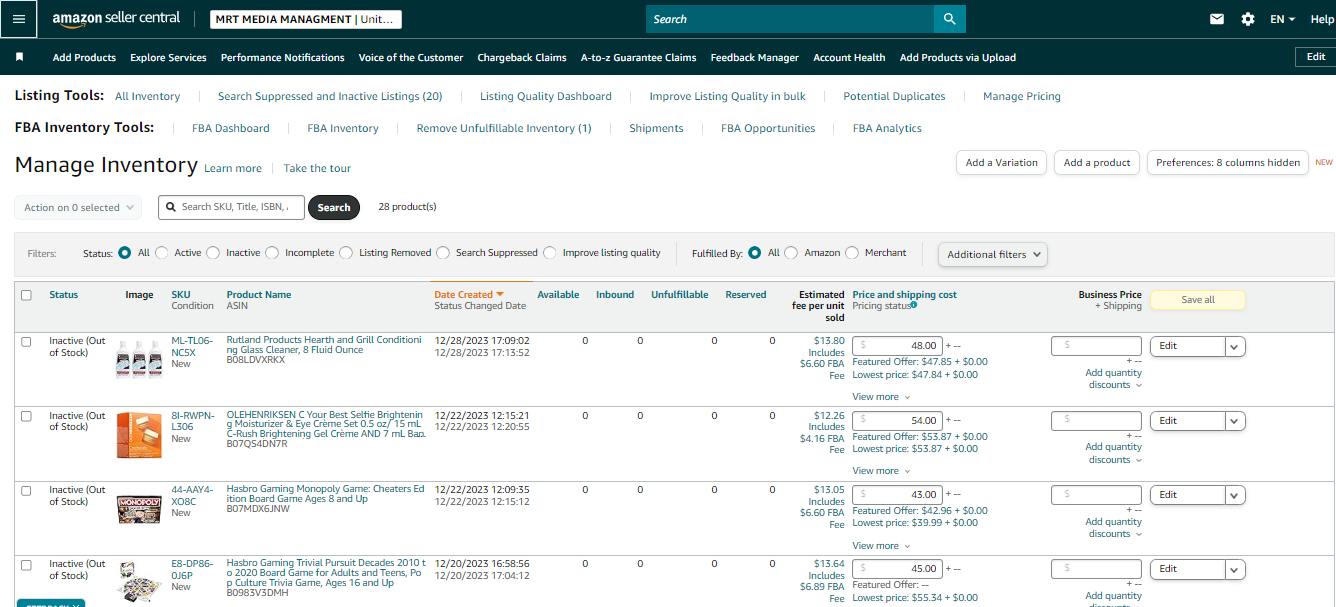Check the OLEHENRIKSEN row checkbox
The height and width of the screenshot is (607, 1336).
click(x=26, y=416)
